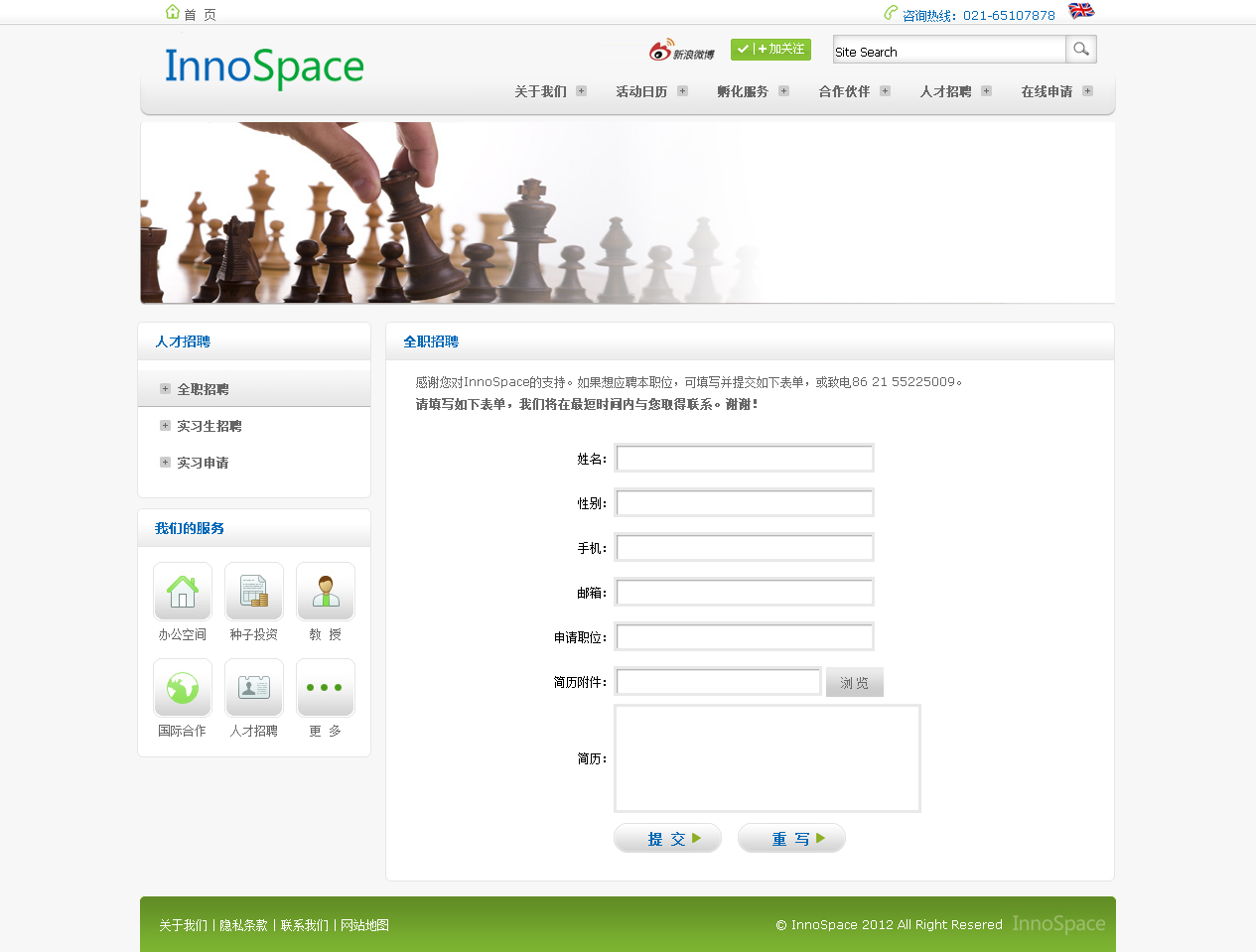1256x952 pixels.
Task: Focus the 姓名 name input field
Action: click(744, 459)
